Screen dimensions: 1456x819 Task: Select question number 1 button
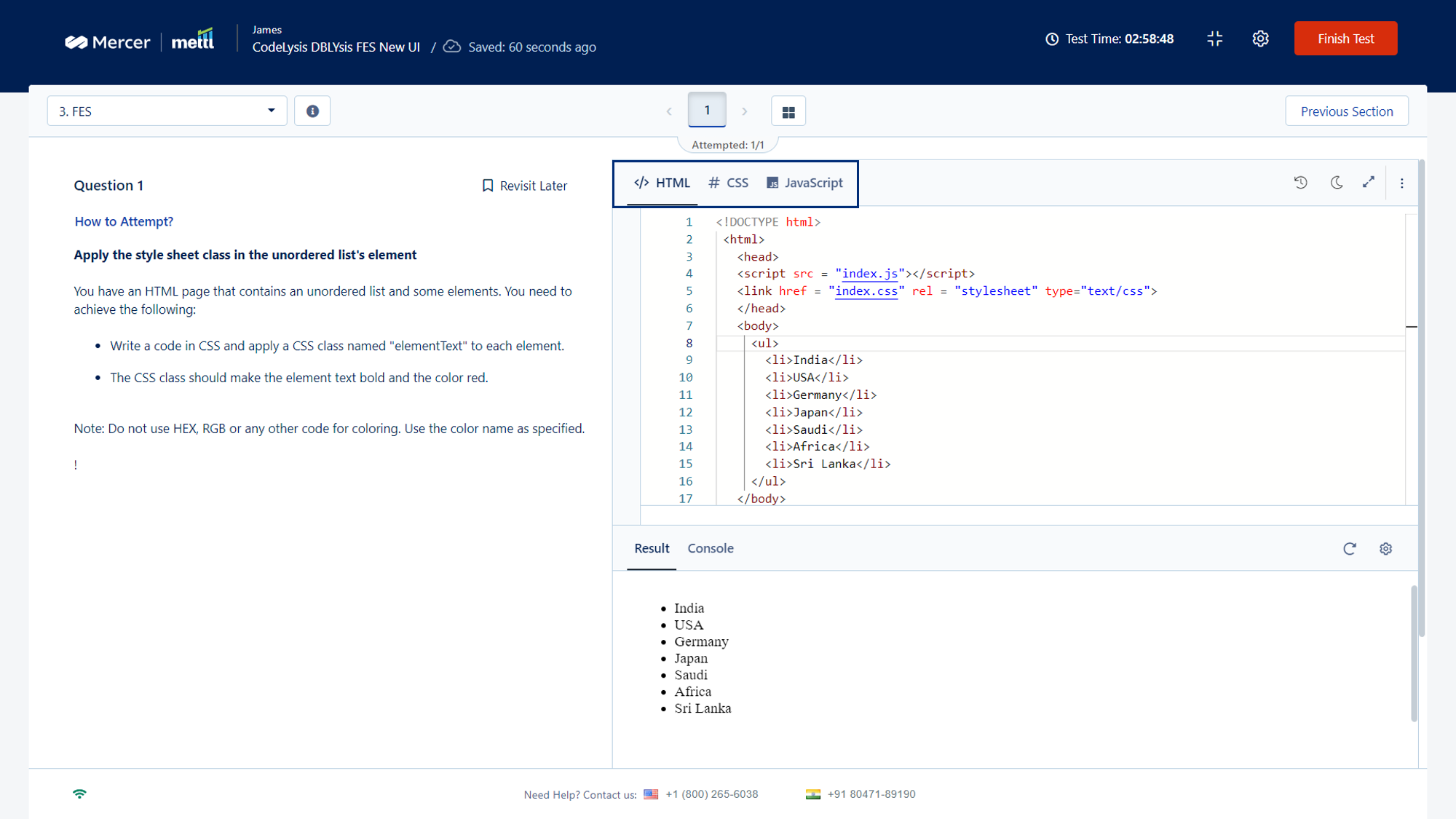[x=707, y=110]
